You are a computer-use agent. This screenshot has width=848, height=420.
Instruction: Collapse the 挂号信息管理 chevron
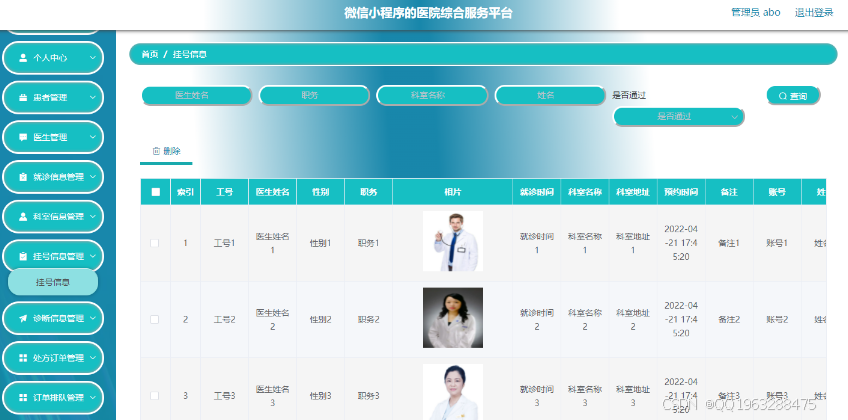92,256
